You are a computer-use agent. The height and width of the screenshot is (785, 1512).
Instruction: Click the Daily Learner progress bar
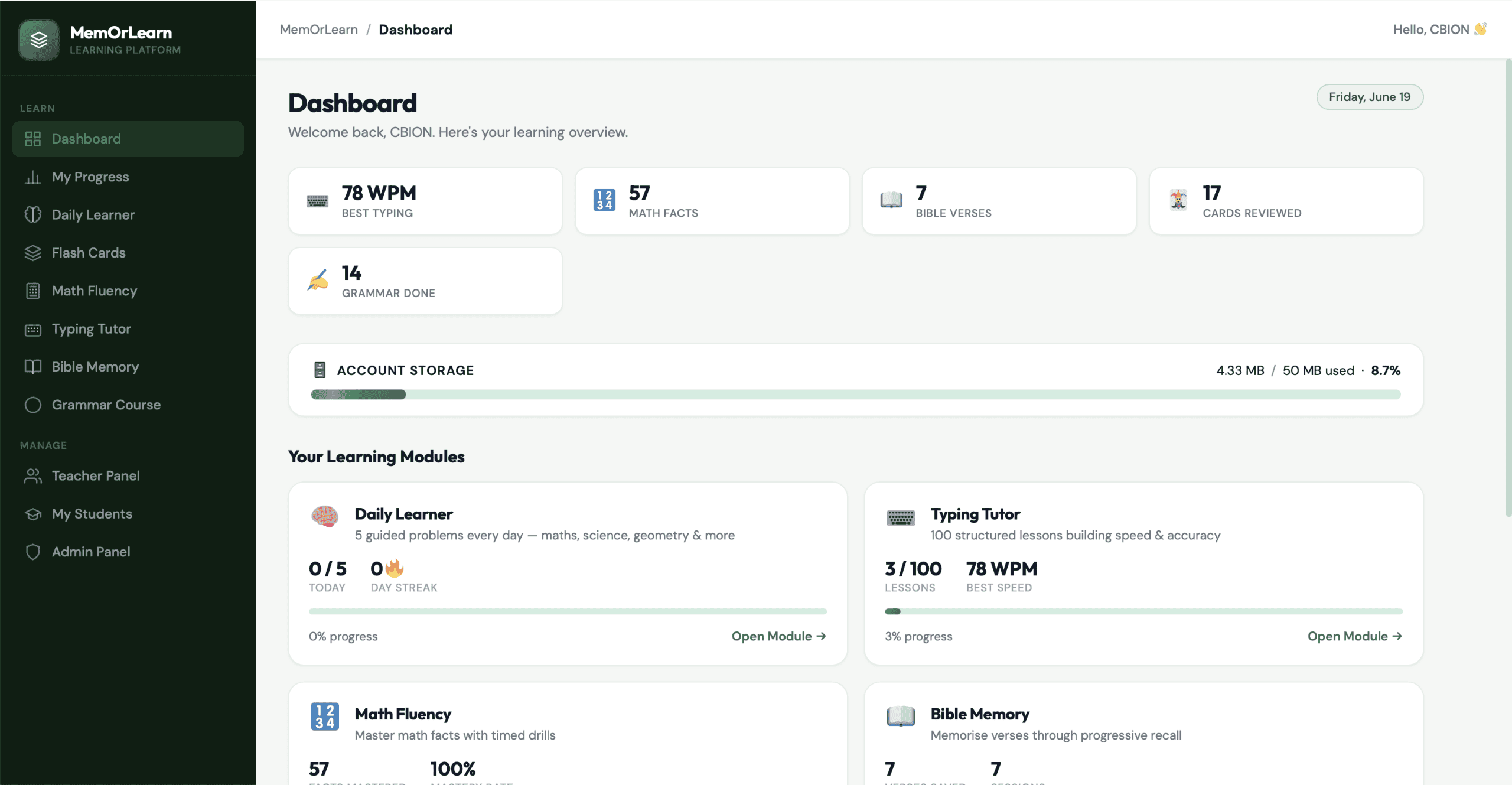[x=568, y=611]
